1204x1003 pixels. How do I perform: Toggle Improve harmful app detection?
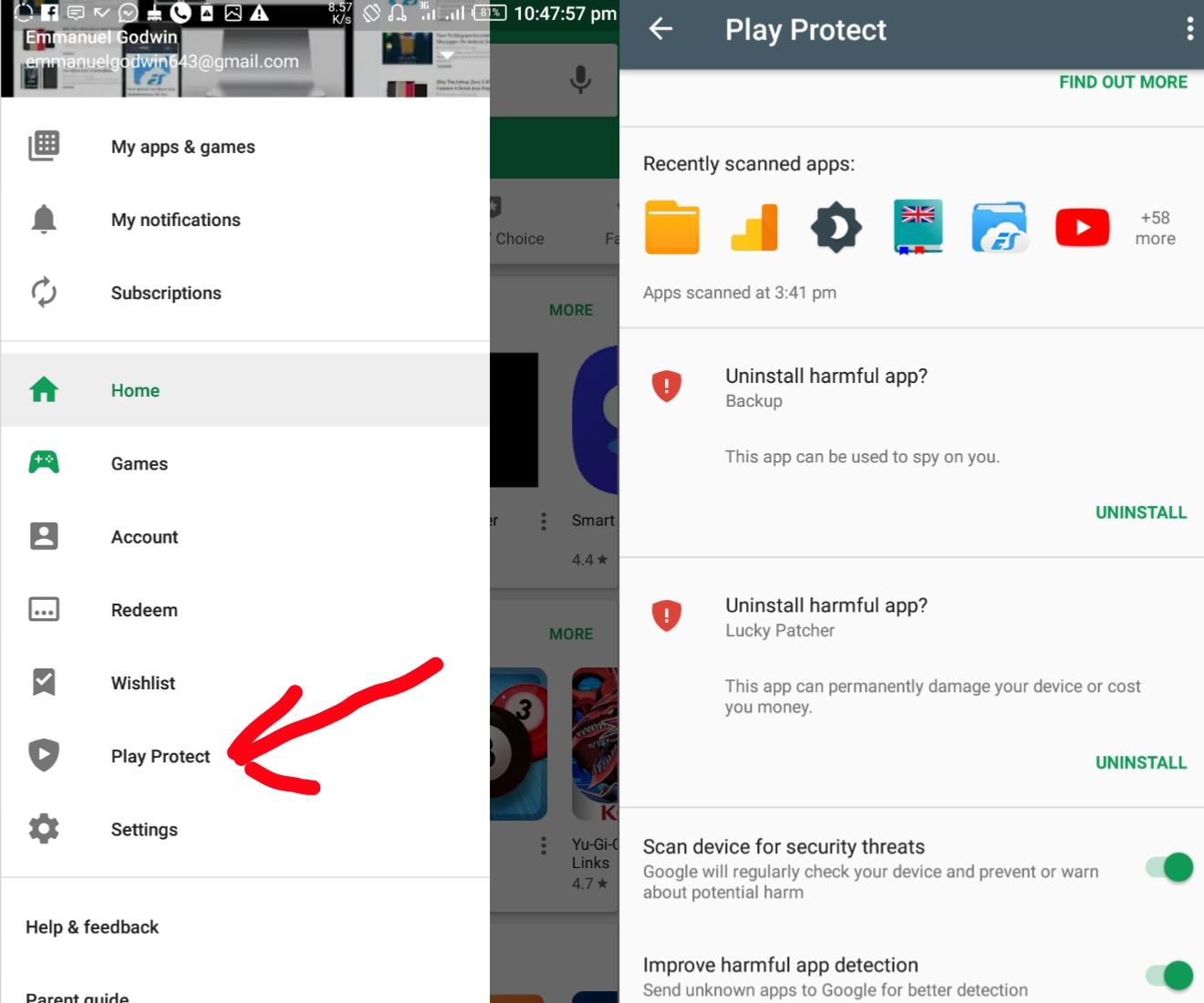tap(1169, 976)
